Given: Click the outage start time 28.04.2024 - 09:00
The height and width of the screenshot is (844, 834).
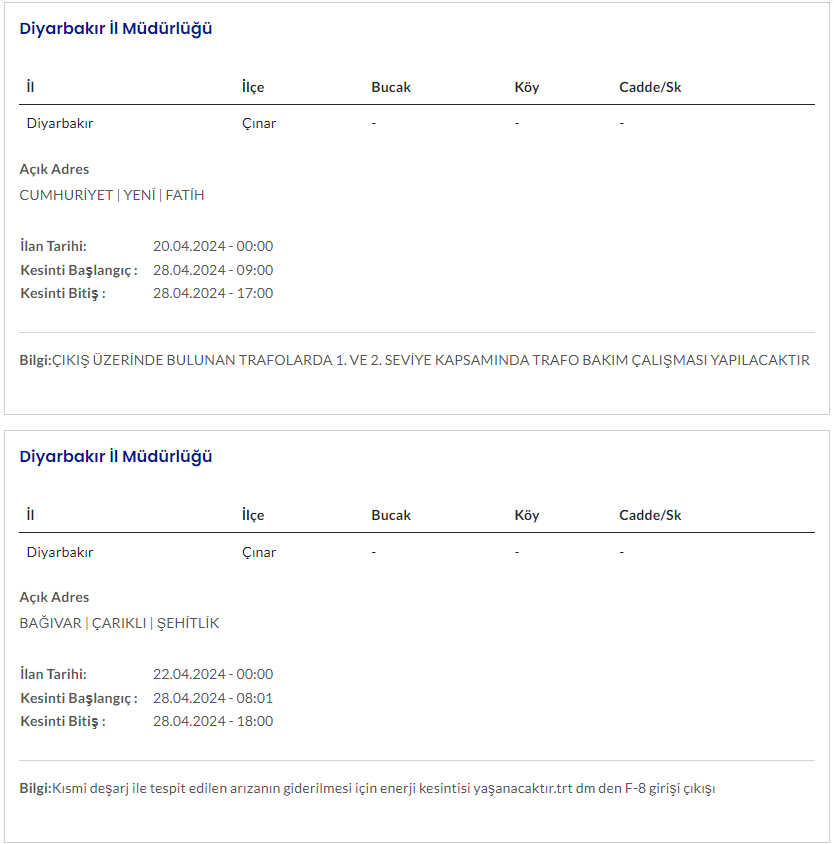Looking at the screenshot, I should (213, 270).
